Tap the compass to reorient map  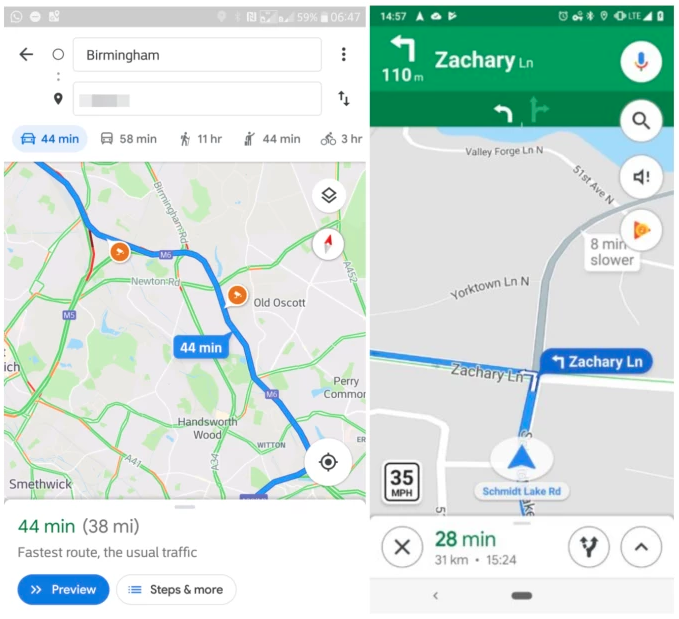click(328, 244)
